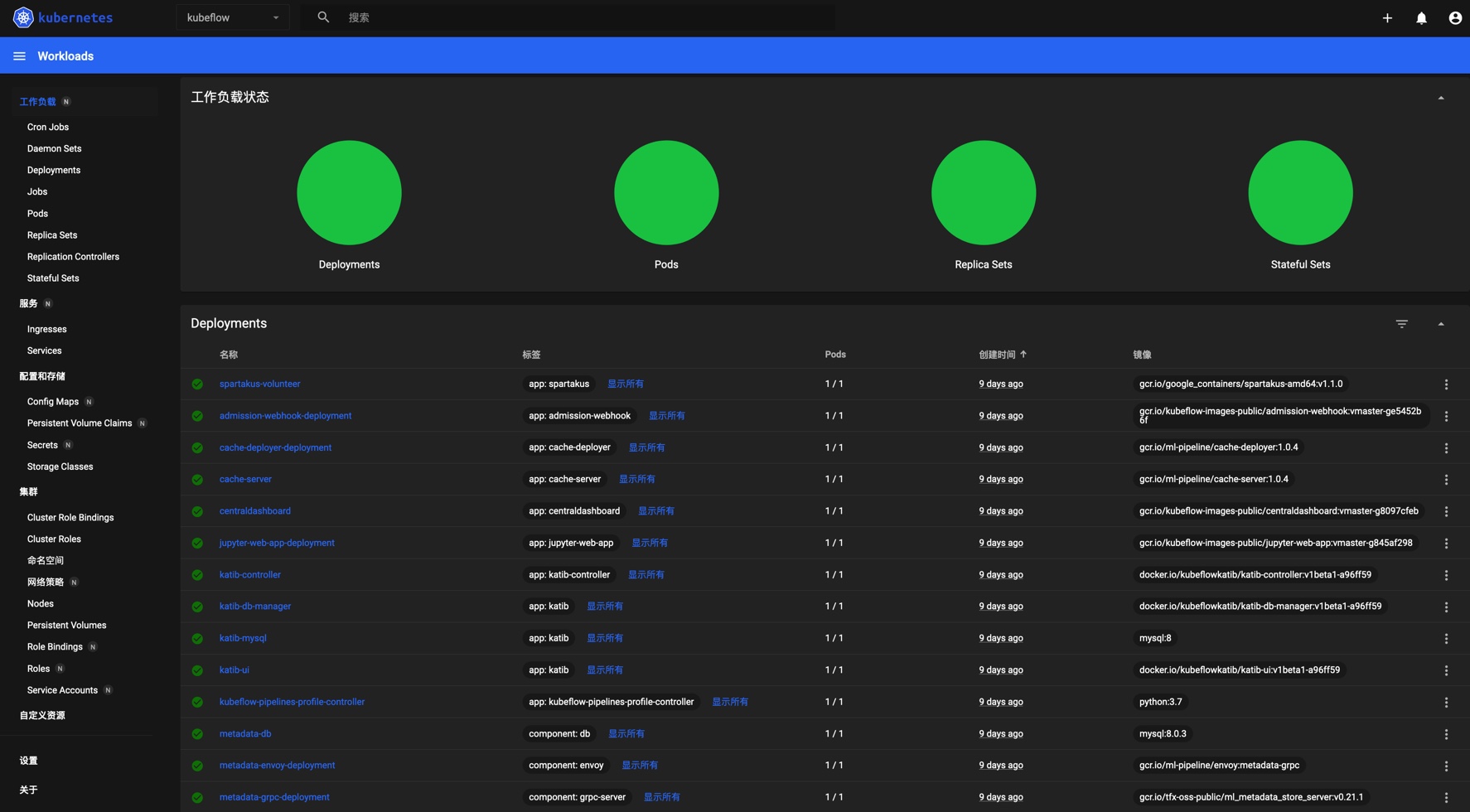This screenshot has width=1470, height=812.
Task: Open Persistent Volume Claims in sidebar
Action: click(x=80, y=423)
